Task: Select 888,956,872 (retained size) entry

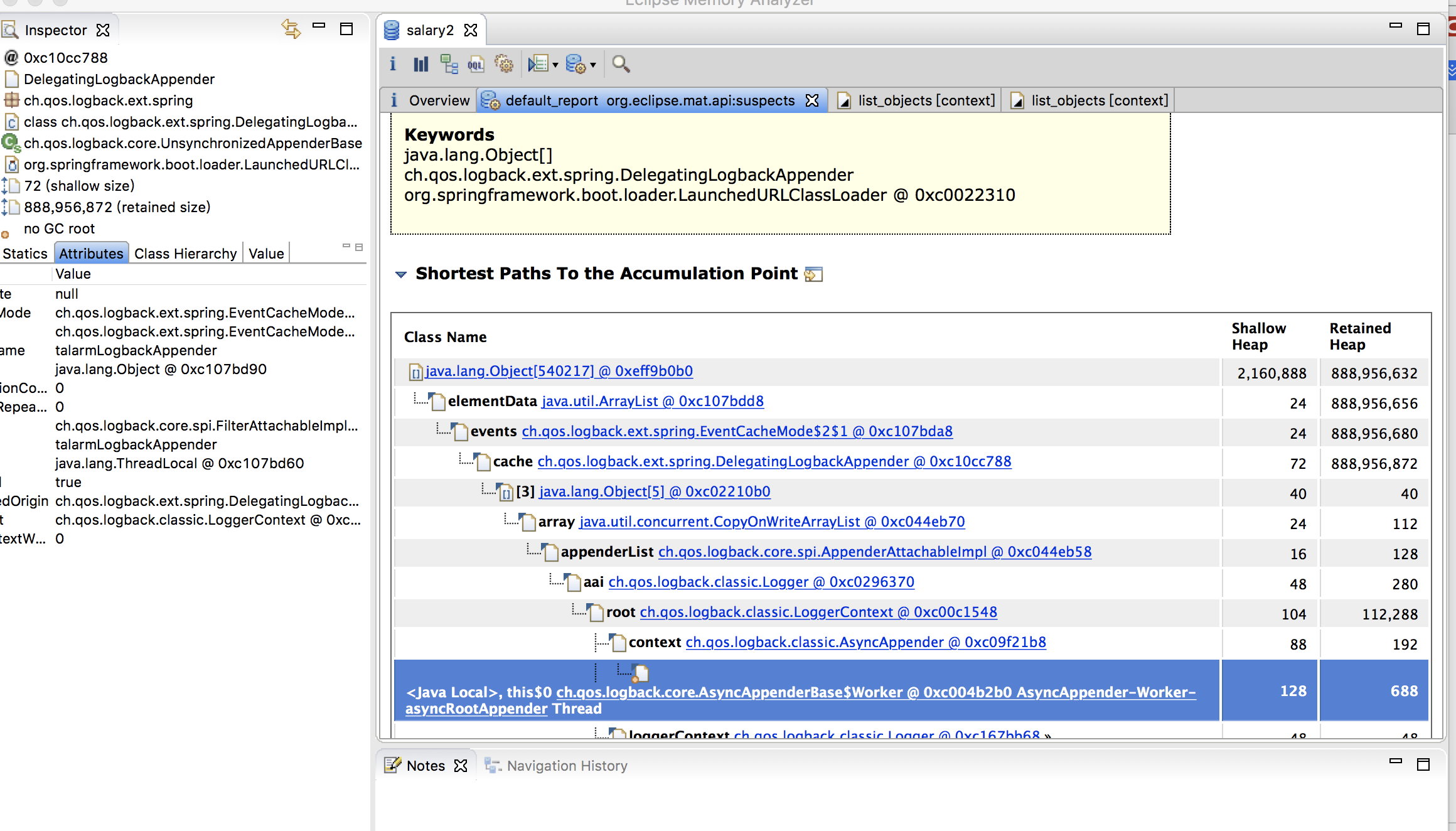Action: click(117, 207)
